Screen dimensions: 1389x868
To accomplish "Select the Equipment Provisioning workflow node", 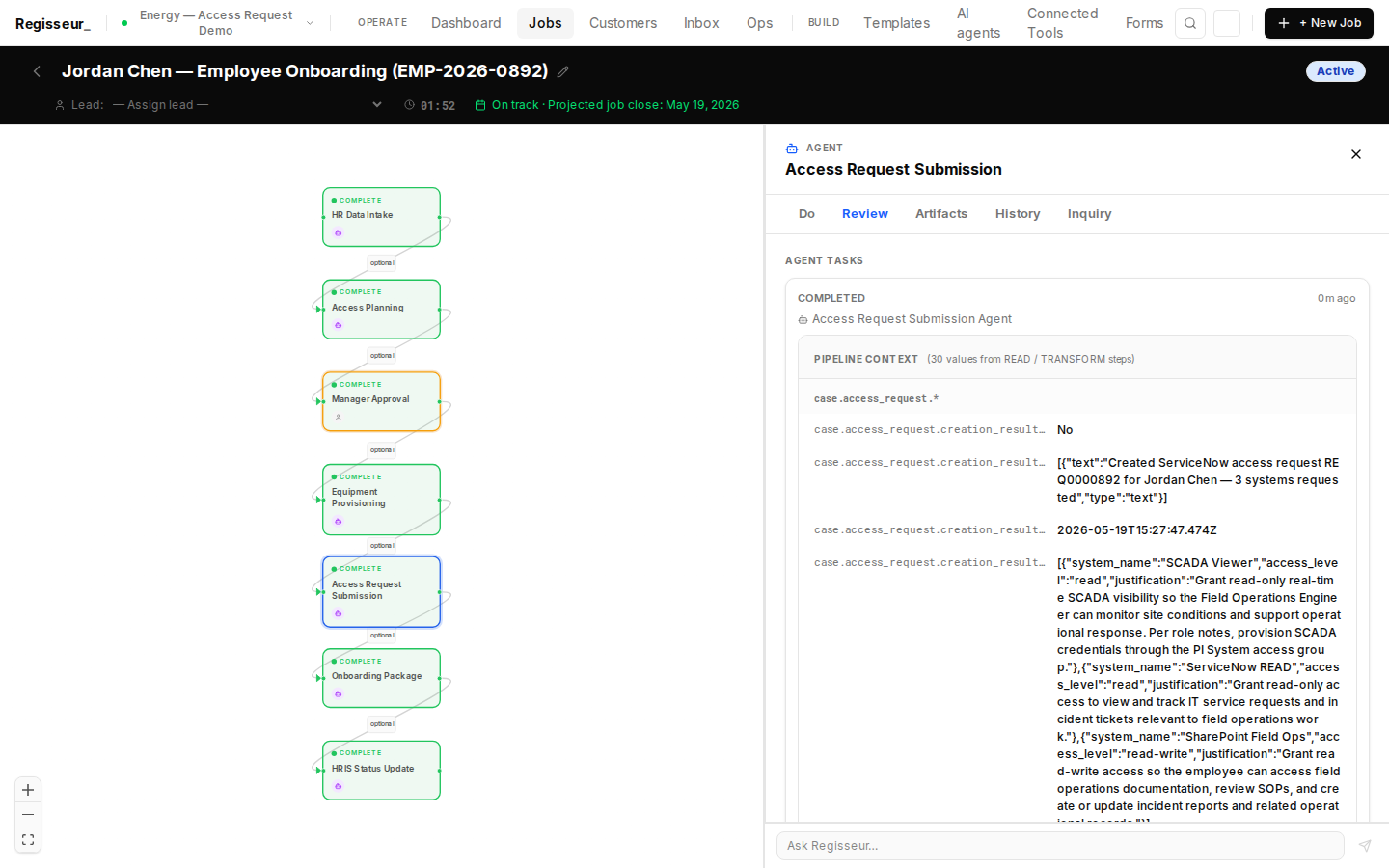I will 381,500.
